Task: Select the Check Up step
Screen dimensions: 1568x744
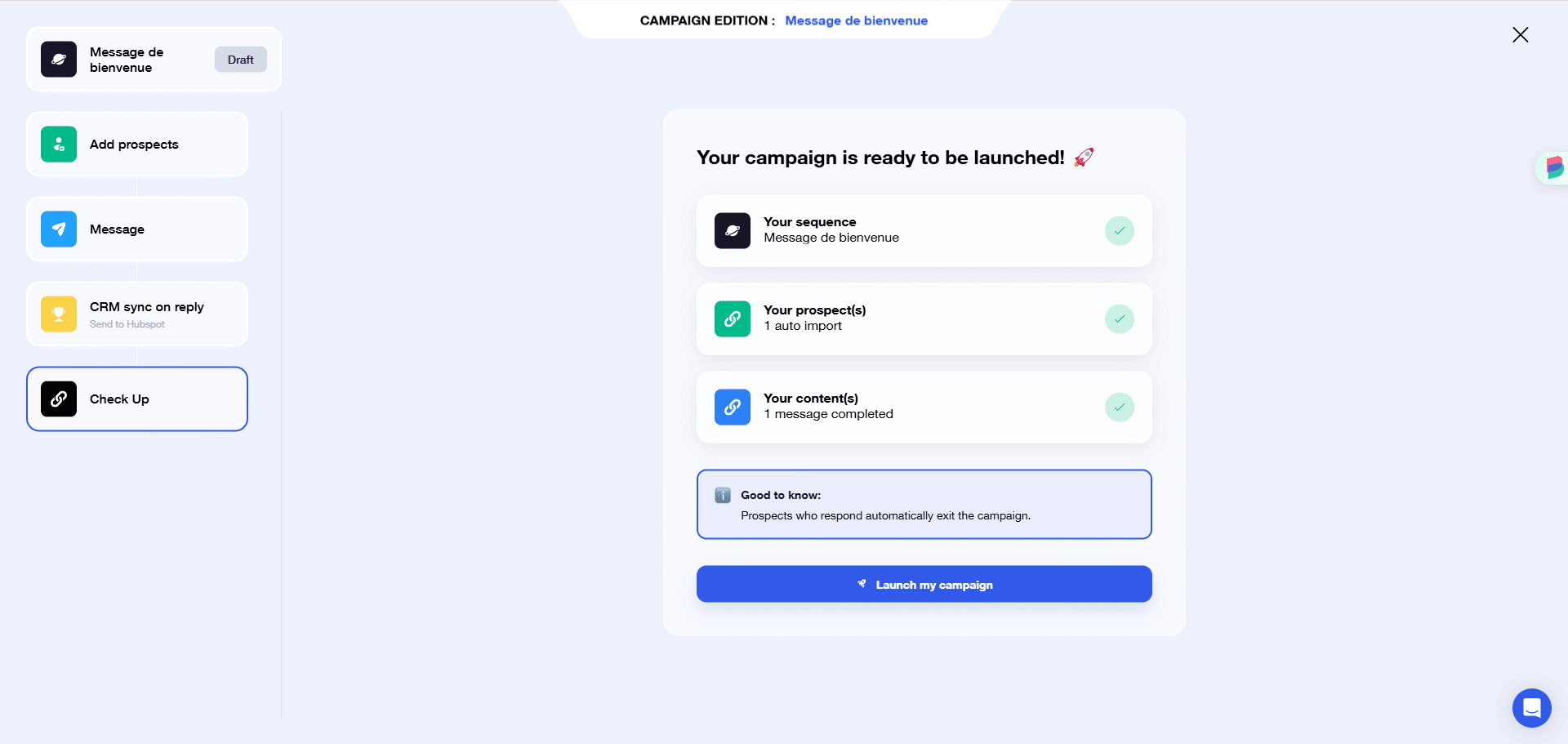Action: pos(137,399)
